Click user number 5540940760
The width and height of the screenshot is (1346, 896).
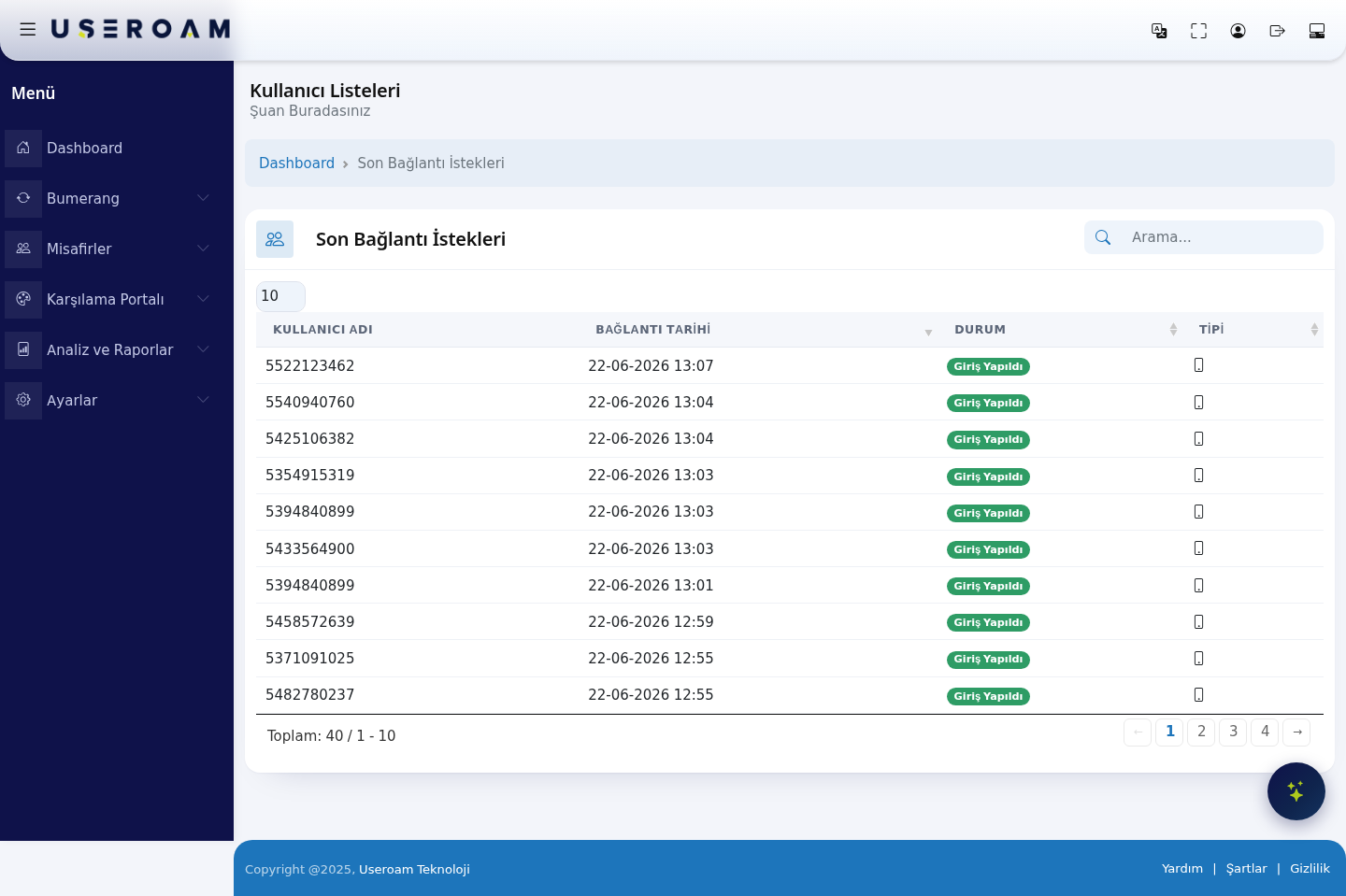pos(309,403)
